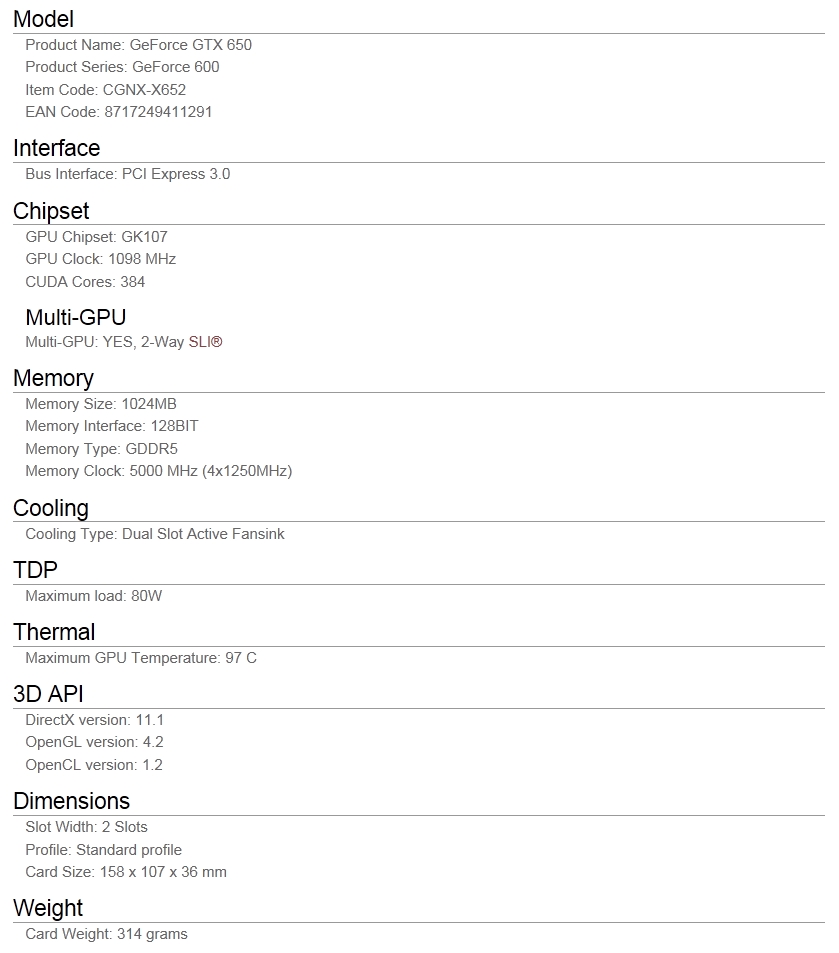This screenshot has width=839, height=953.
Task: Click the GPU Clock 1098 MHz line
Action: point(101,259)
